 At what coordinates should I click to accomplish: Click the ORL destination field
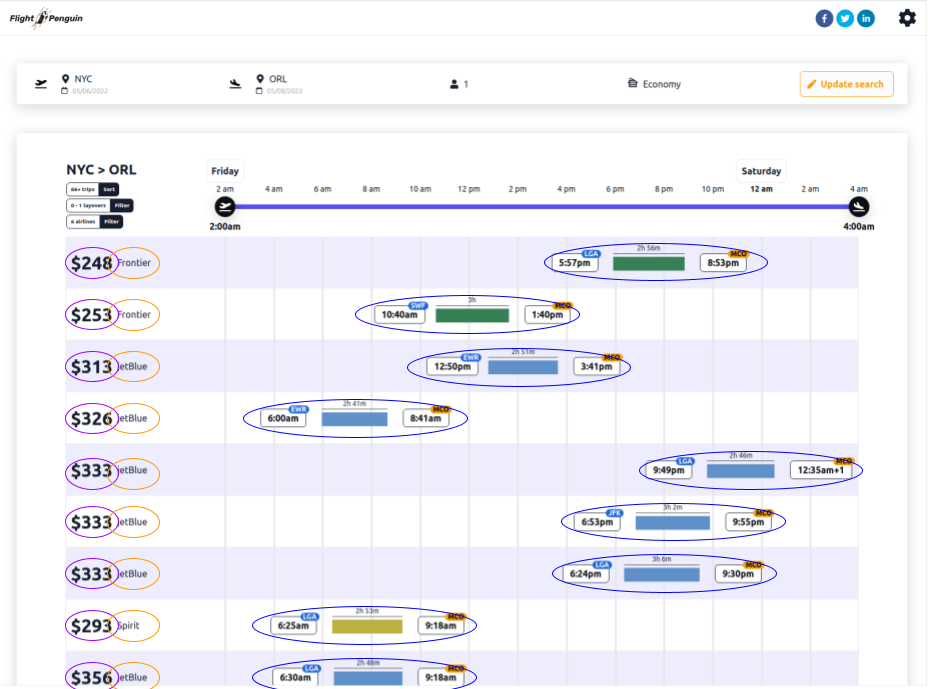pyautogui.click(x=278, y=79)
